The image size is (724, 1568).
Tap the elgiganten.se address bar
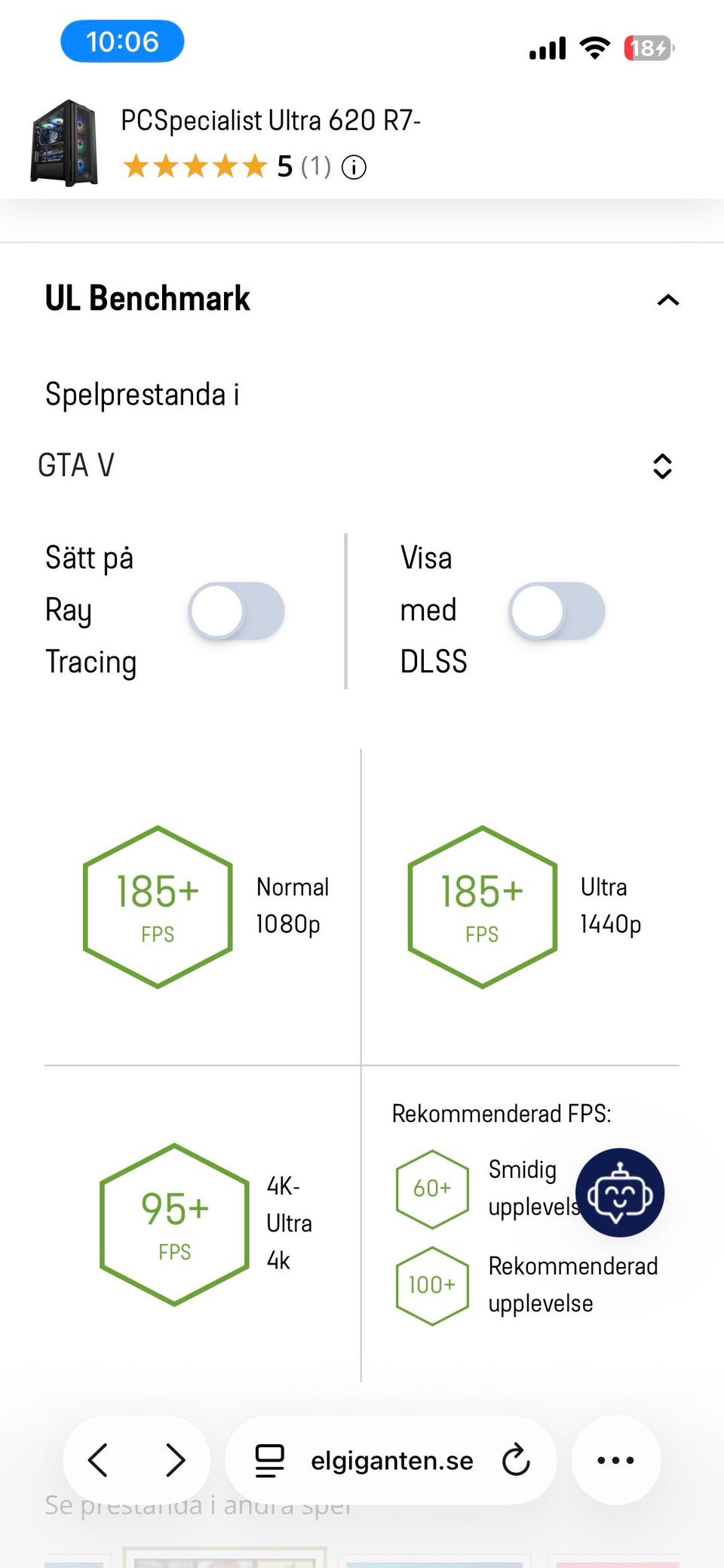coord(391,1460)
